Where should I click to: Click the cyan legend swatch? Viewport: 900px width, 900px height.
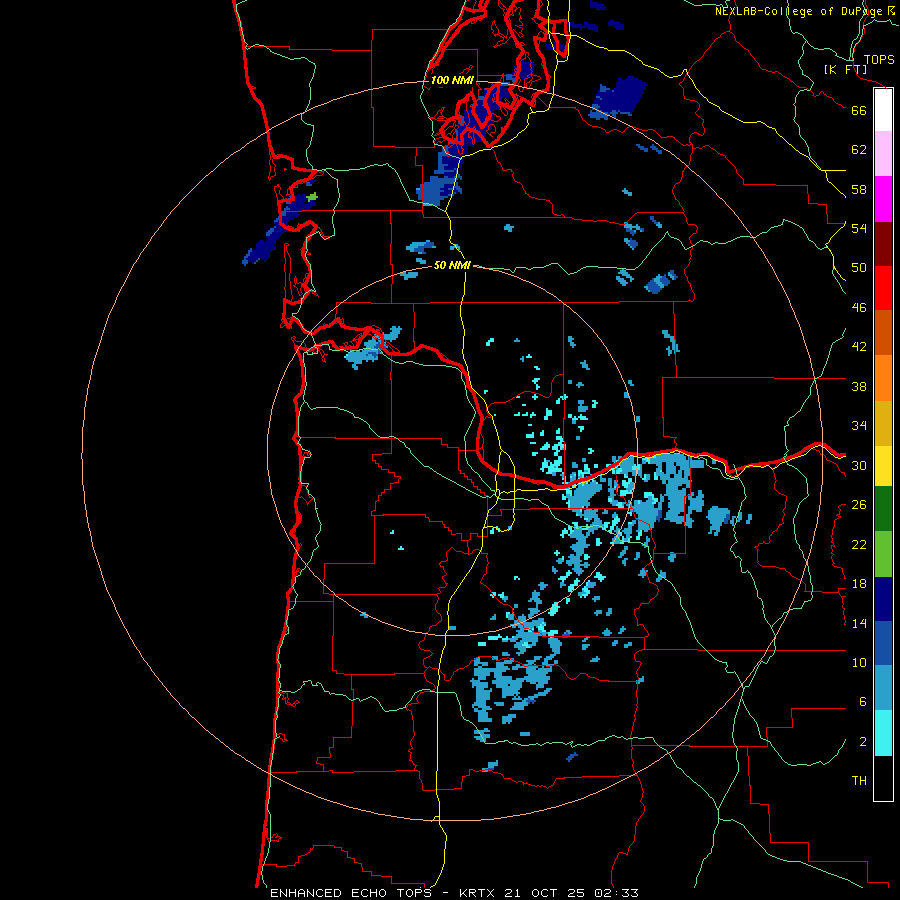tap(883, 733)
